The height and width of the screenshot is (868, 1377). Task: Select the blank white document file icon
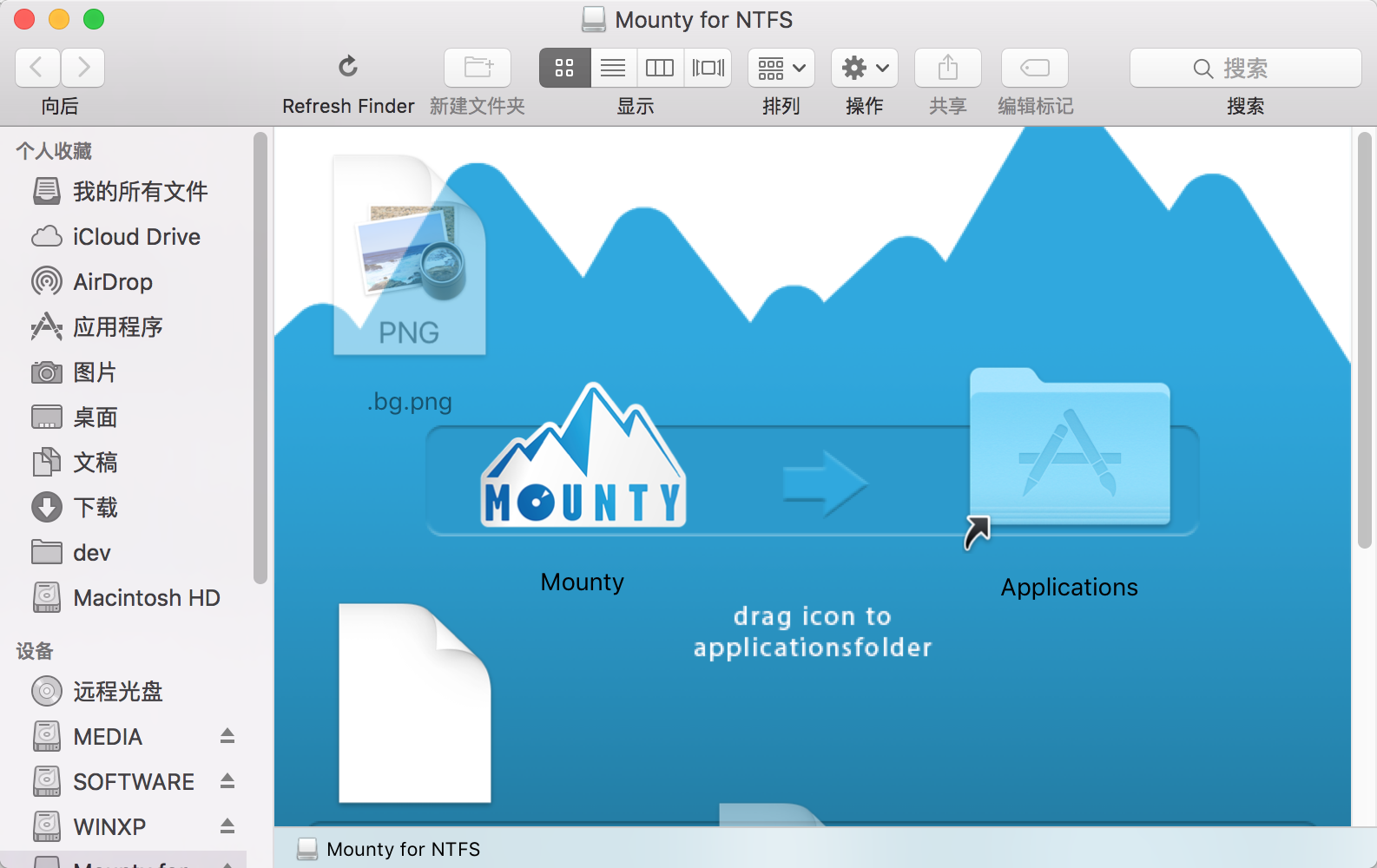coord(415,703)
